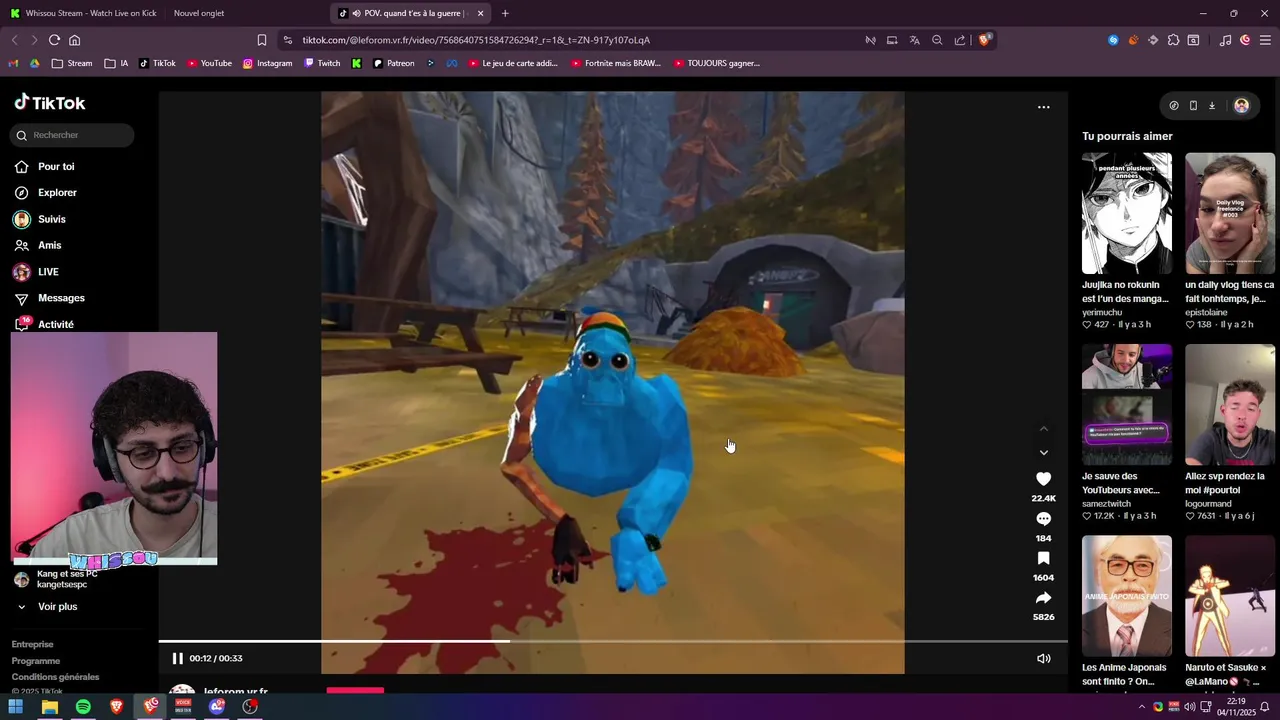Open the Programme footer link

tap(36, 661)
